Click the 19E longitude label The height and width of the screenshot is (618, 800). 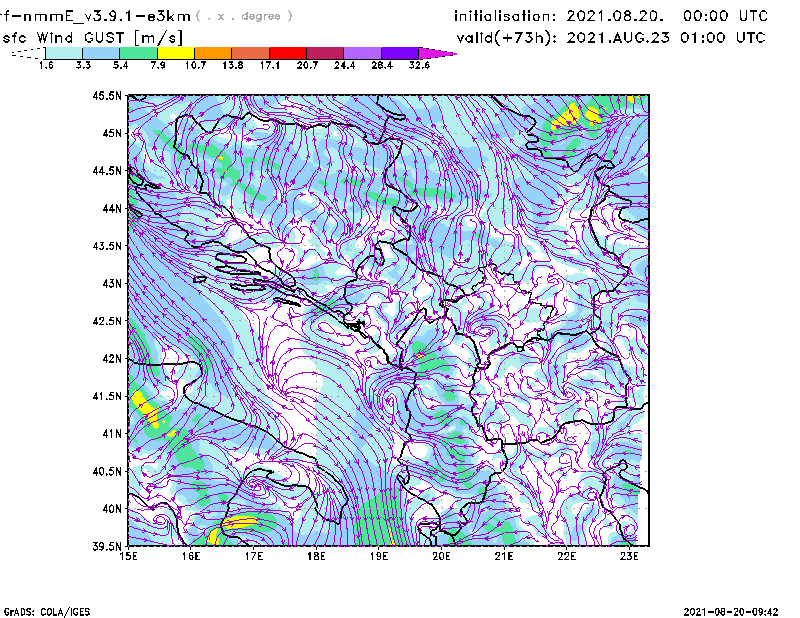(379, 556)
